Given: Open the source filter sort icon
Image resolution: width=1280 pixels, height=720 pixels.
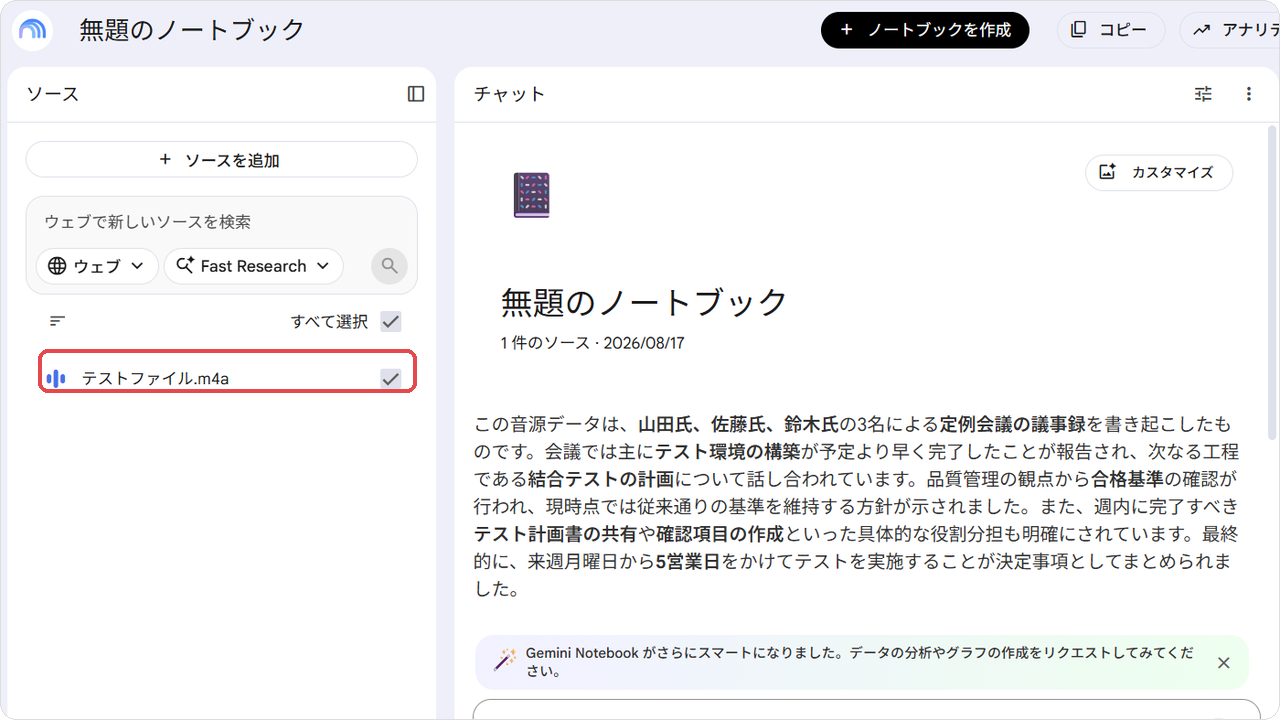Looking at the screenshot, I should pyautogui.click(x=58, y=321).
